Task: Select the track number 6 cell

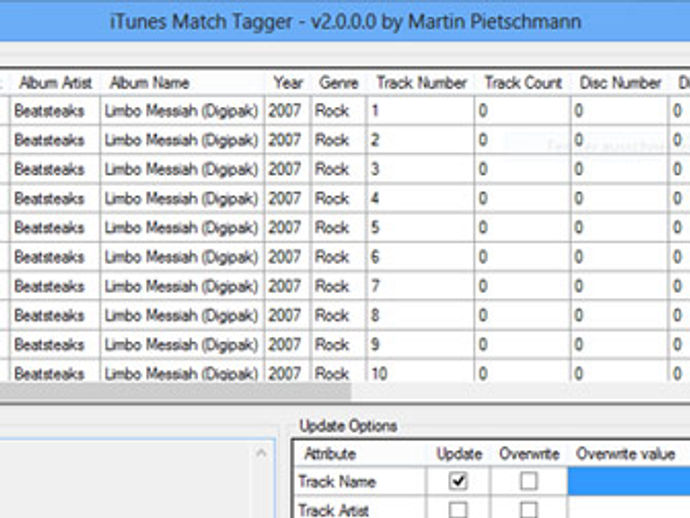Action: (x=421, y=257)
